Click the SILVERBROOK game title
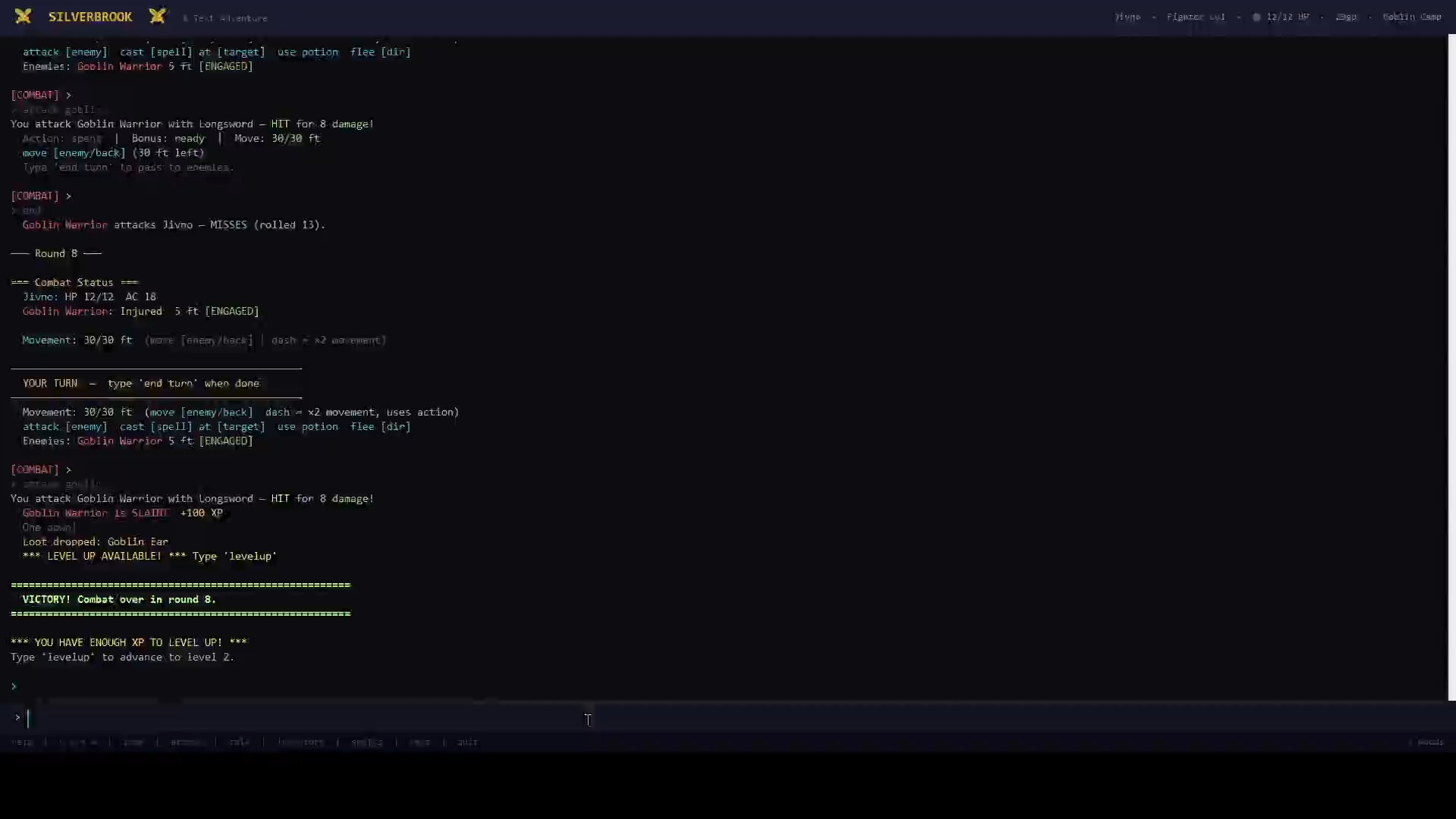 (x=90, y=17)
